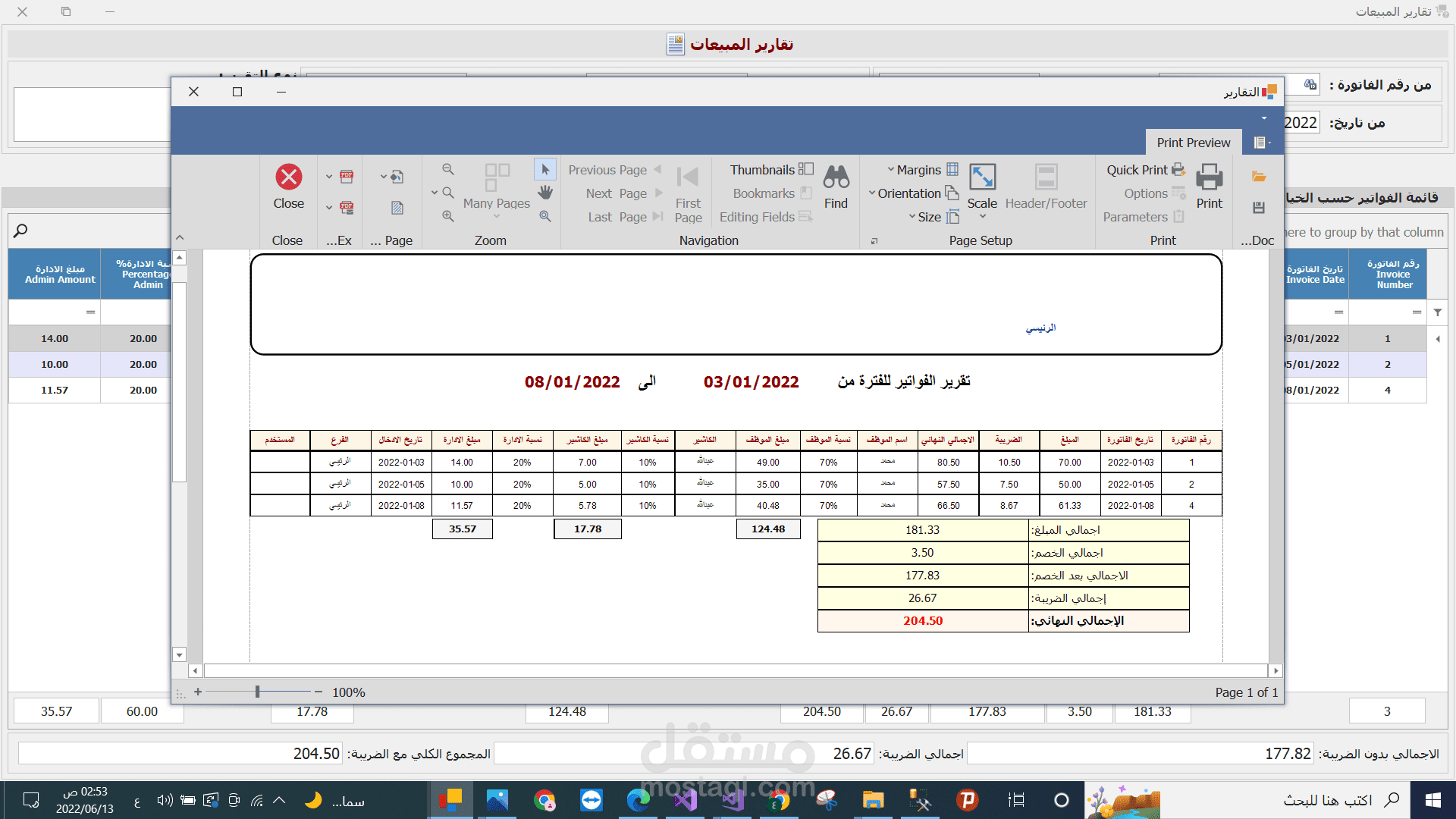This screenshot has width=1456, height=819.
Task: Click the Open document folder icon
Action: click(x=1259, y=177)
